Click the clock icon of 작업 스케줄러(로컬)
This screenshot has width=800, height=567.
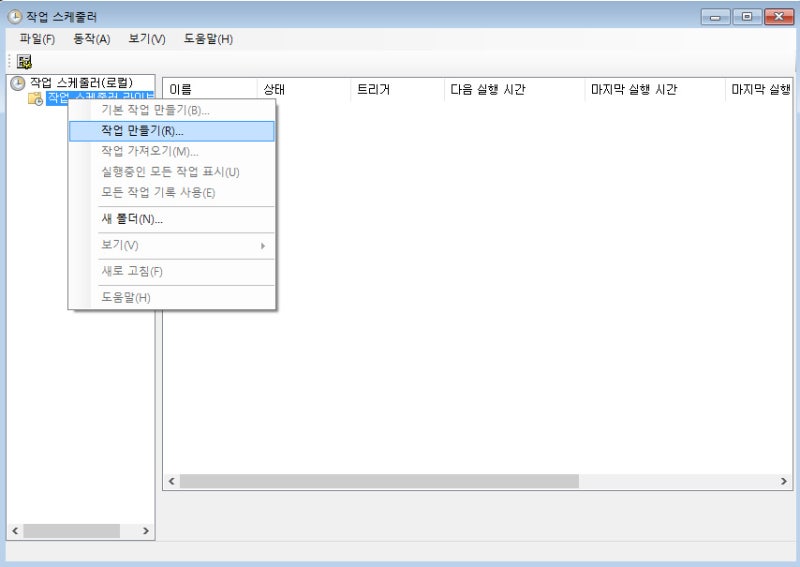tap(18, 83)
